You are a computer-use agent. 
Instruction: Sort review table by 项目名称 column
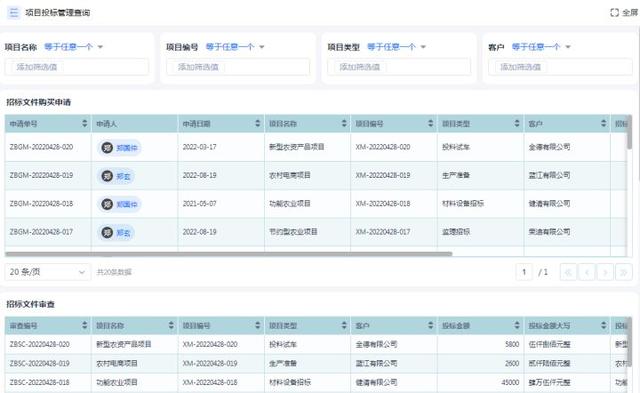tap(171, 325)
